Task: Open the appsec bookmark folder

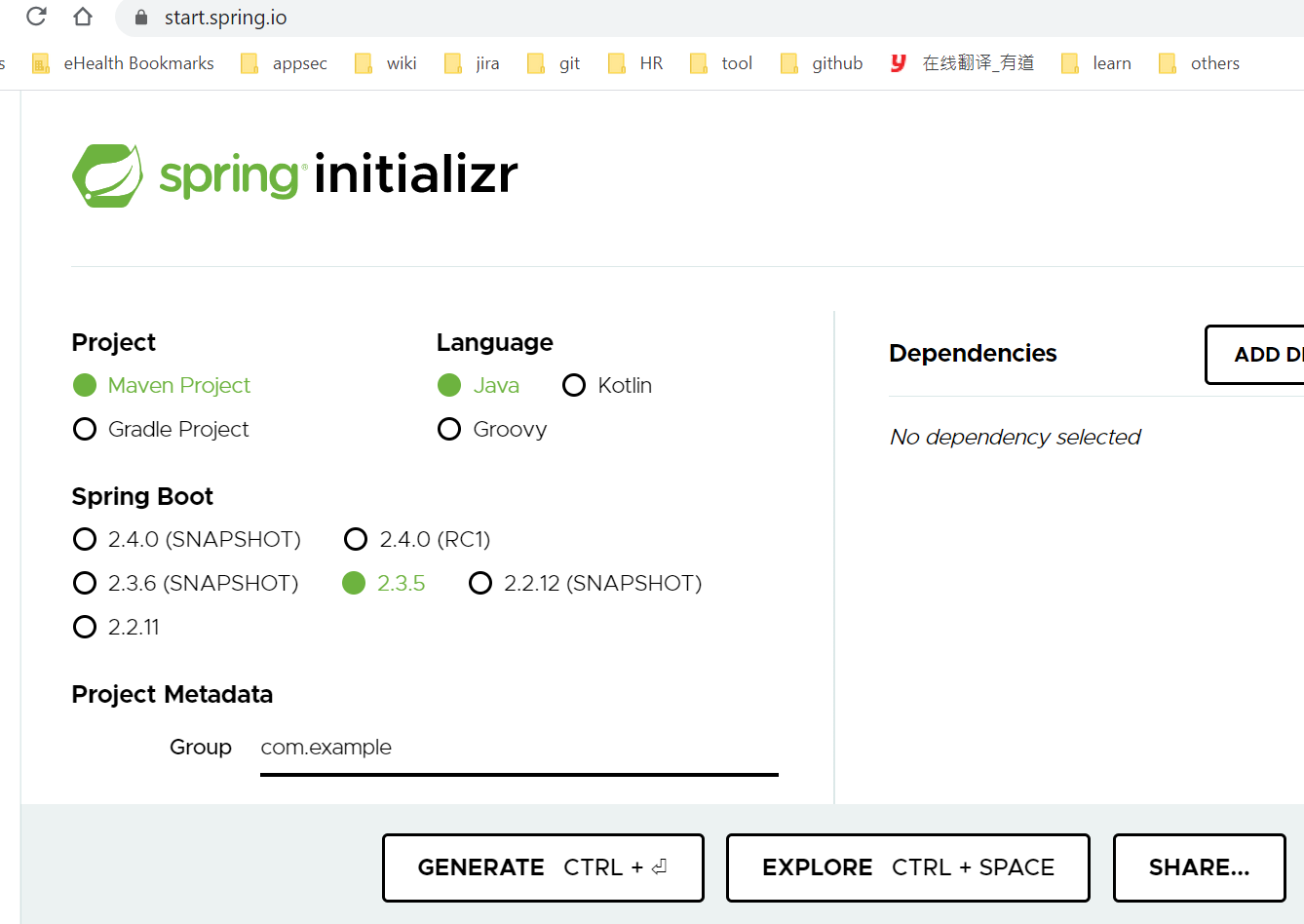Action: pyautogui.click(x=284, y=63)
